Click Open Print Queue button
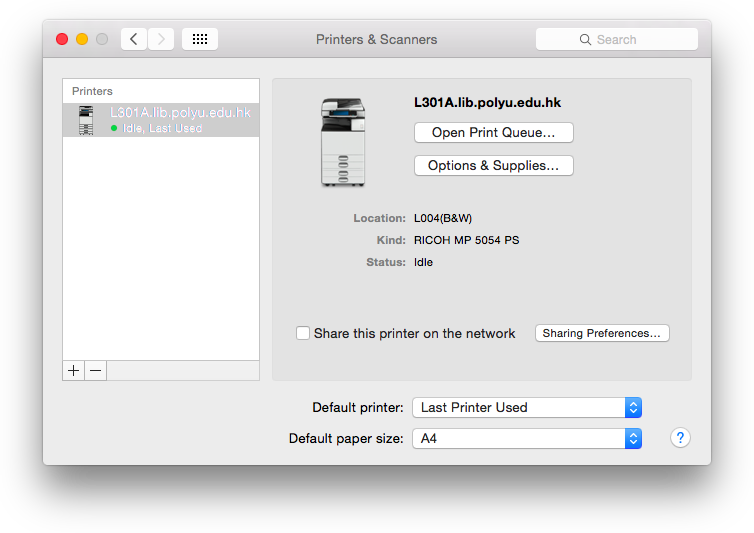 494,132
